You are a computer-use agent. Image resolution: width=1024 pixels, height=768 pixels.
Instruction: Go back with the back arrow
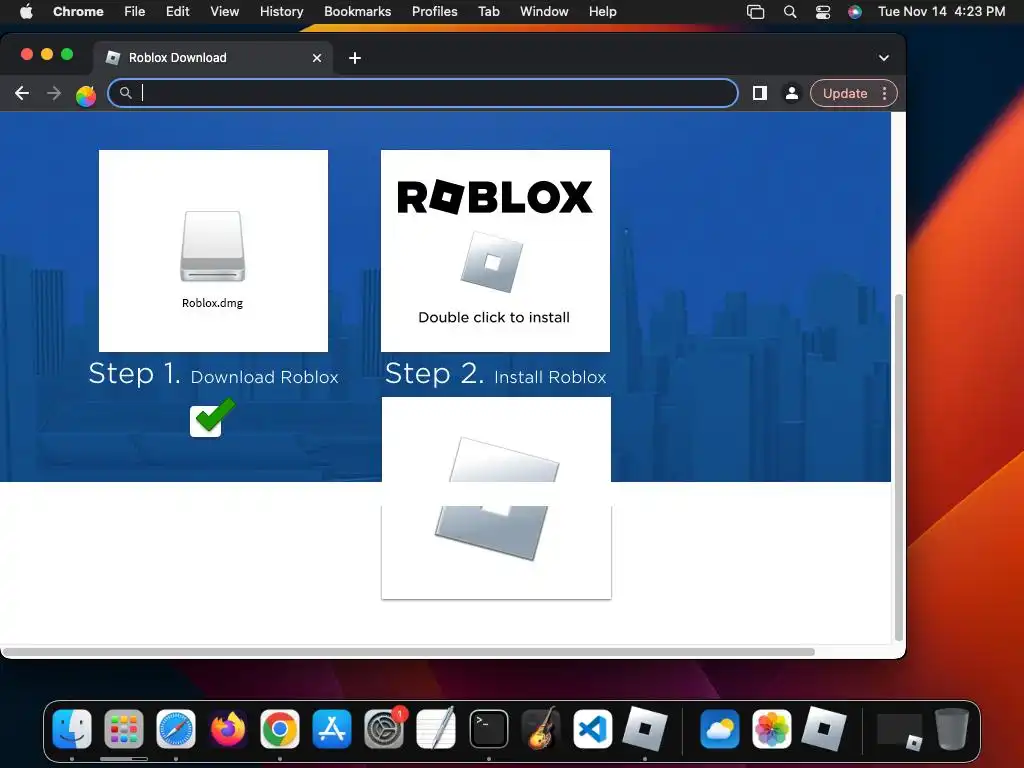click(22, 93)
